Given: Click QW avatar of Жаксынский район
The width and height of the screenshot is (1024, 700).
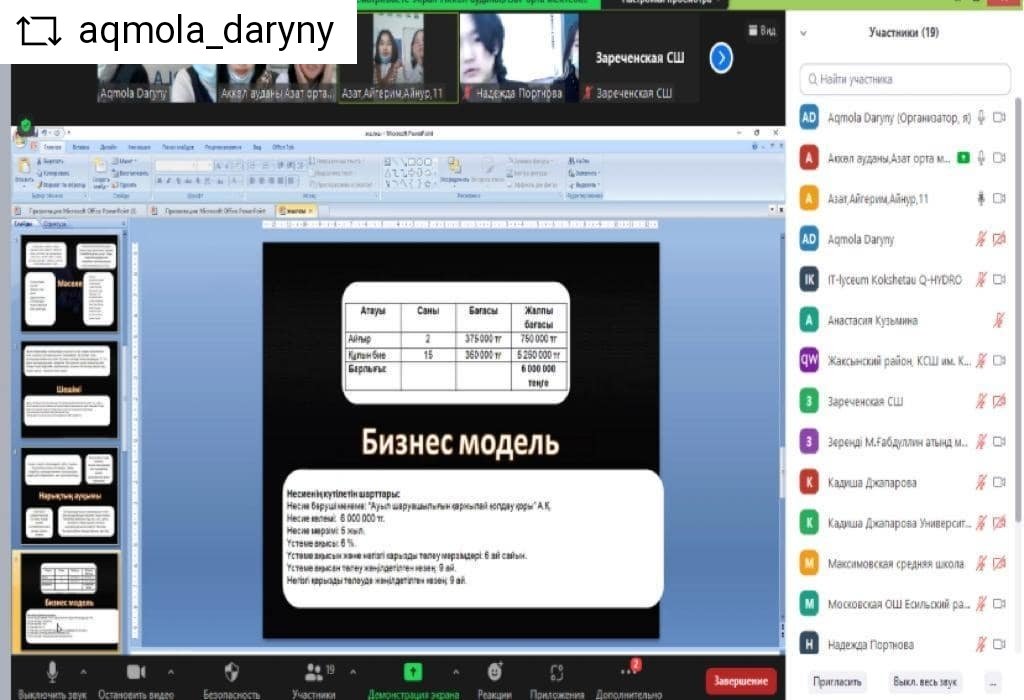Looking at the screenshot, I should coord(809,360).
